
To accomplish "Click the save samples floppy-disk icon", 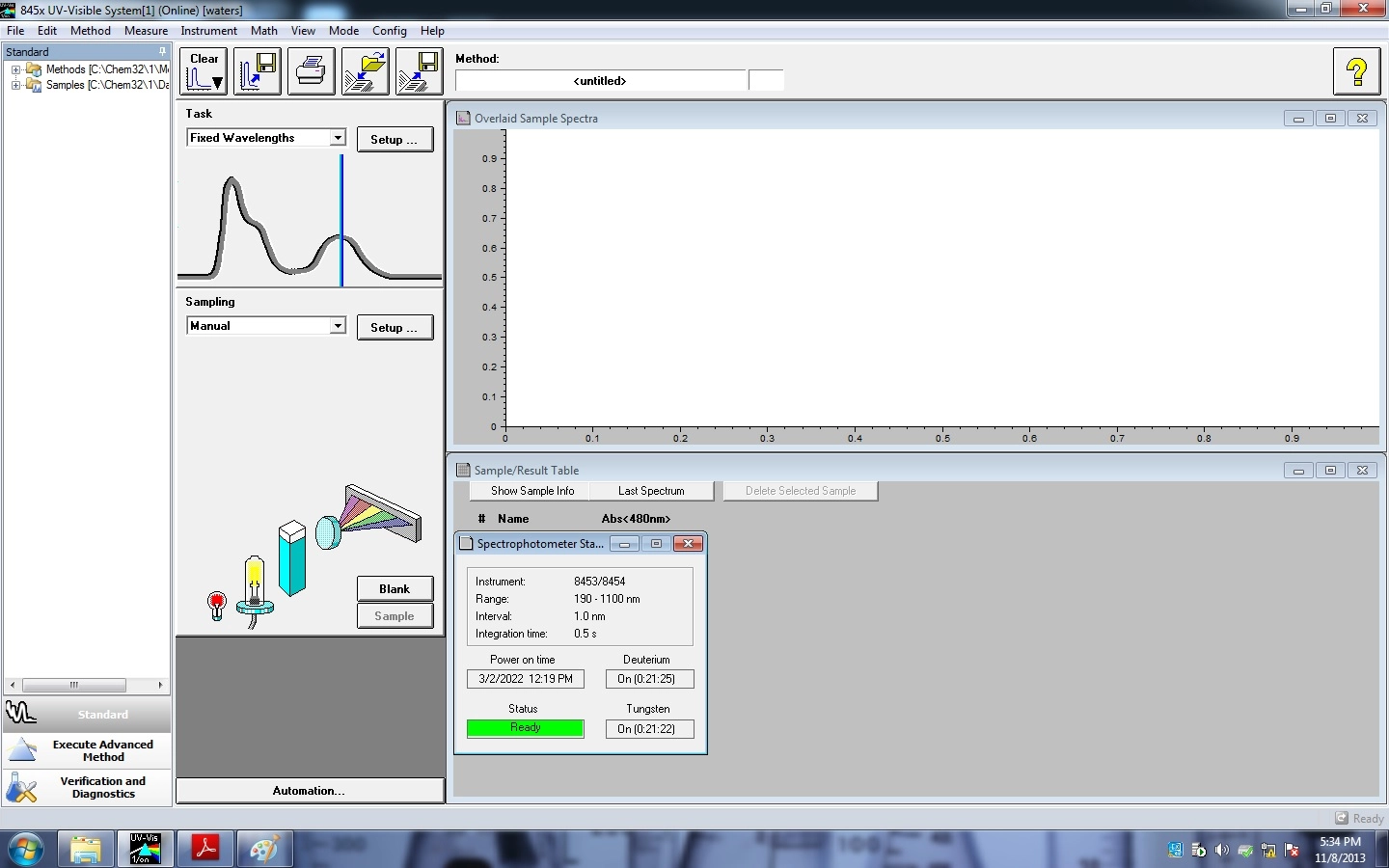I will coord(419,71).
